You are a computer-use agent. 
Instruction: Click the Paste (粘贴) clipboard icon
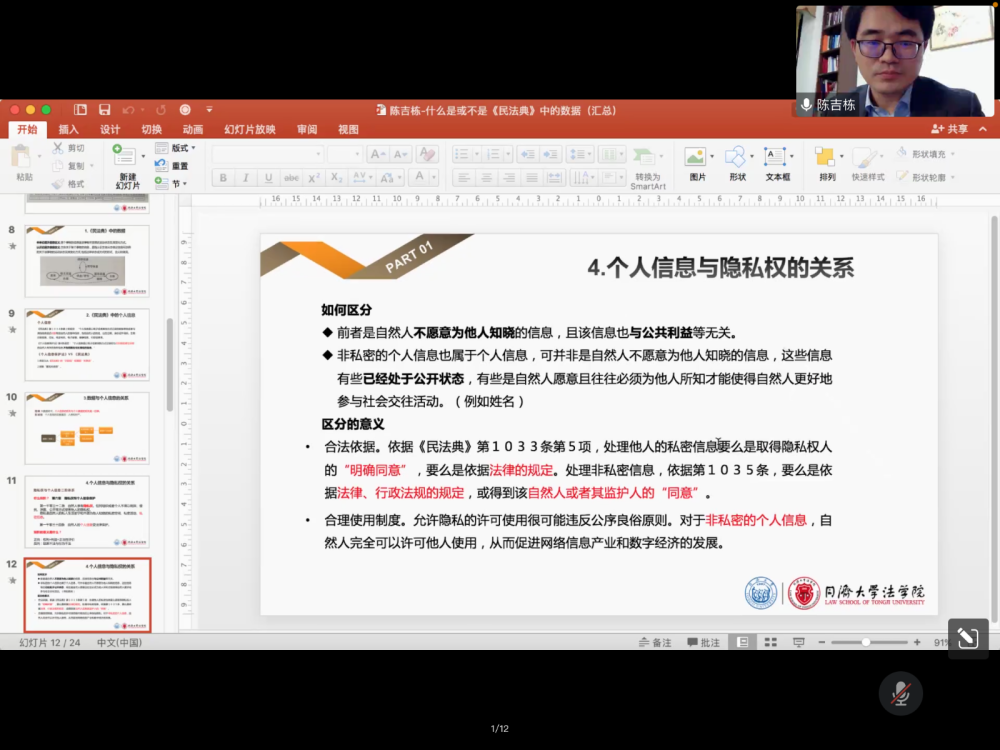click(22, 156)
